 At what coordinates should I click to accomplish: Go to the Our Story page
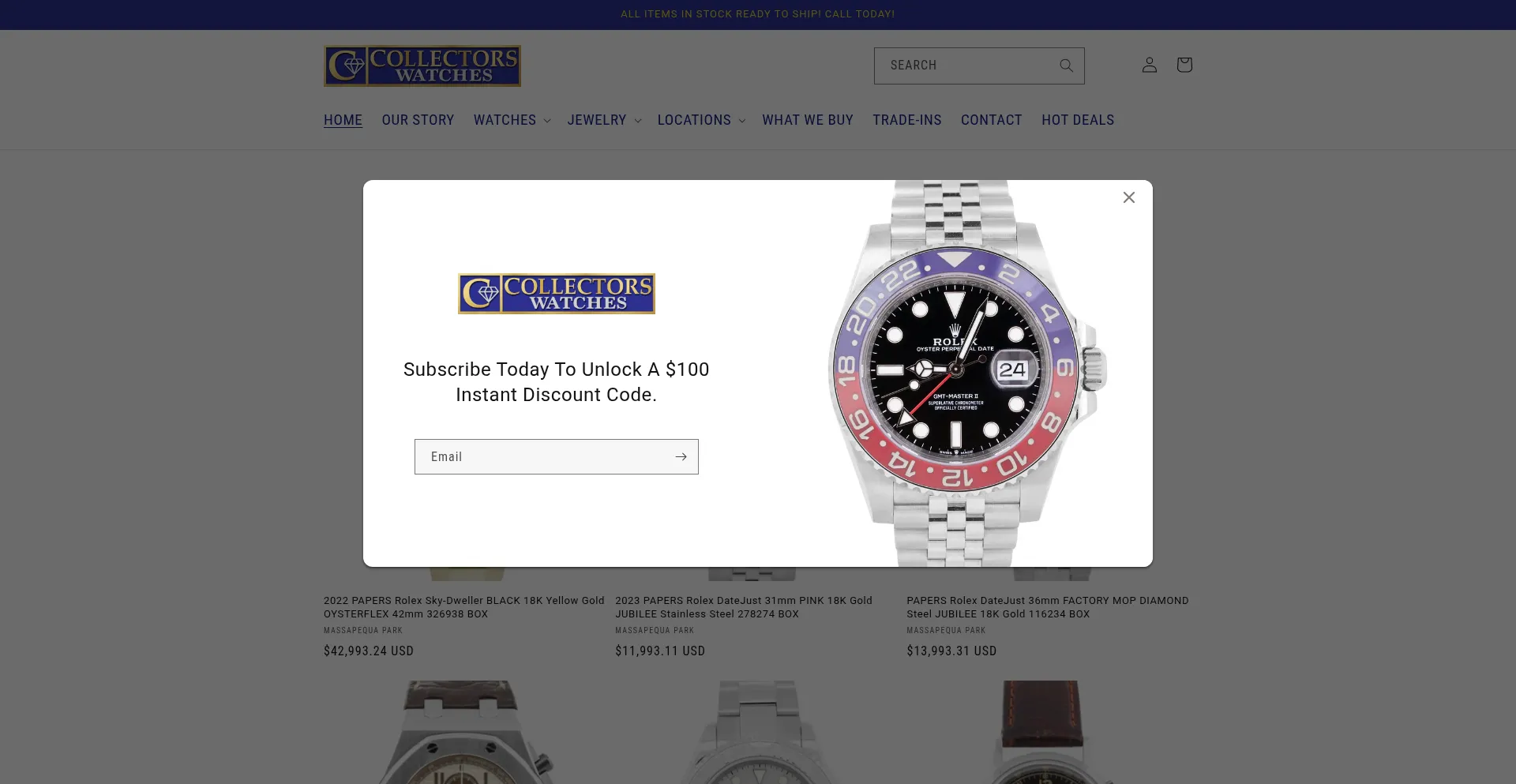418,120
